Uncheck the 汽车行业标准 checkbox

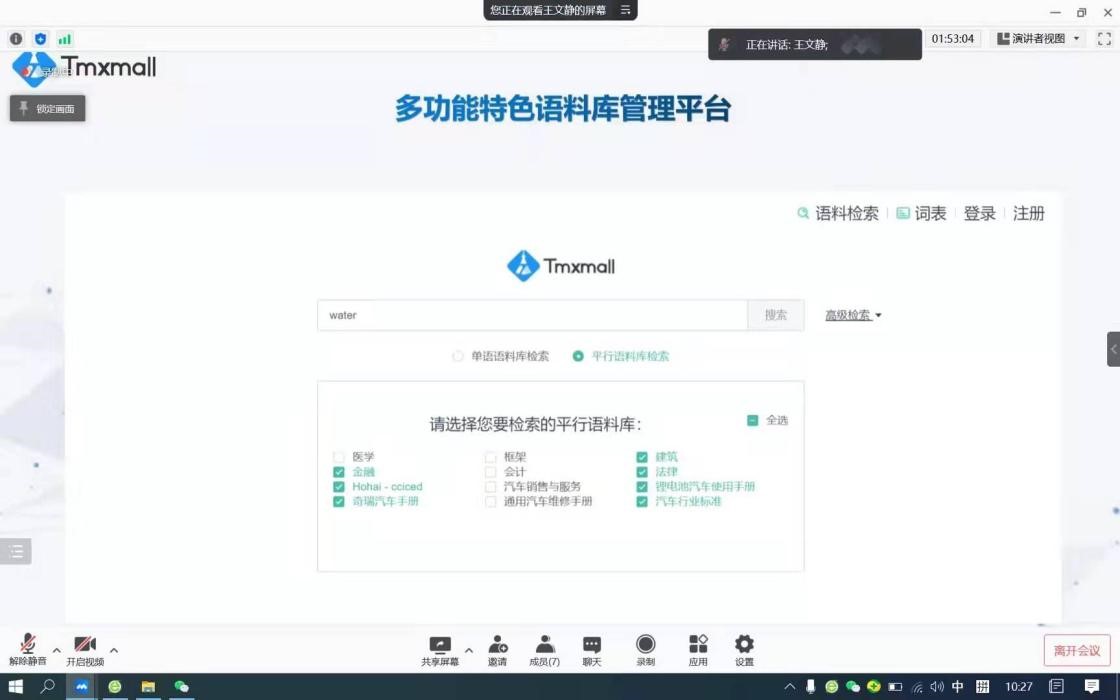[642, 502]
